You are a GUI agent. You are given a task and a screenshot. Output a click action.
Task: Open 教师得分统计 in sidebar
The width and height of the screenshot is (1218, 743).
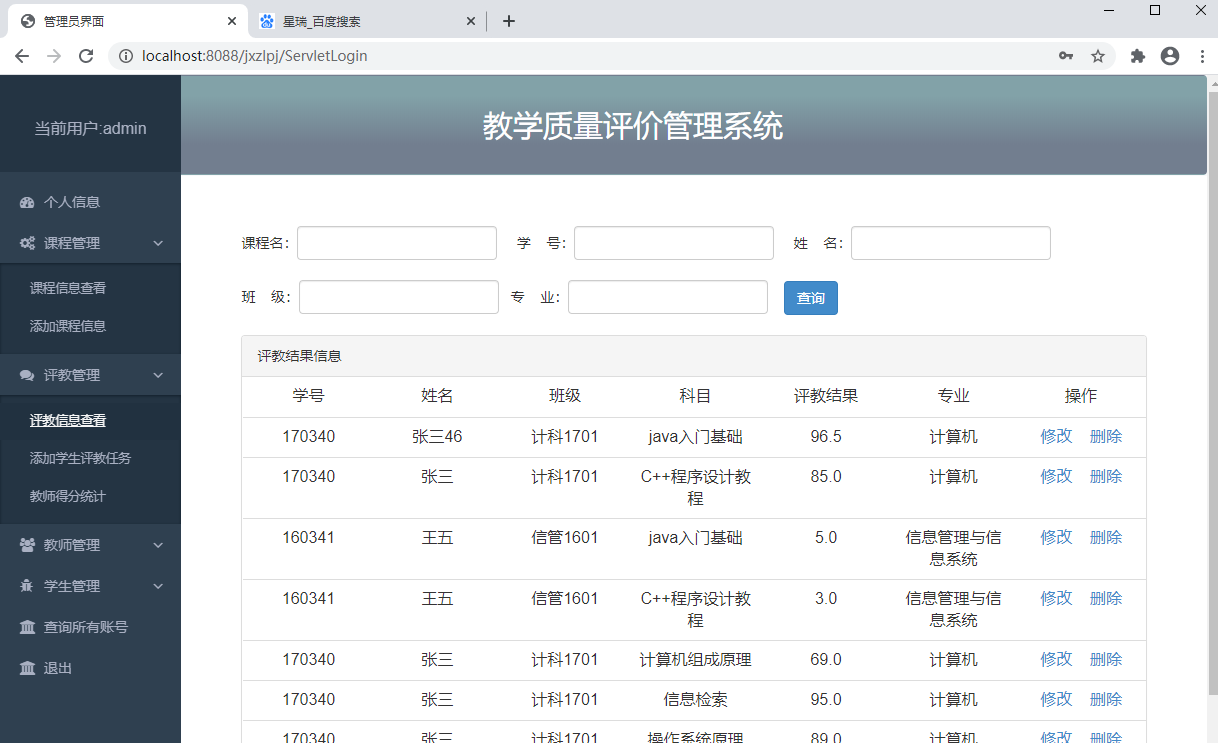coord(68,496)
